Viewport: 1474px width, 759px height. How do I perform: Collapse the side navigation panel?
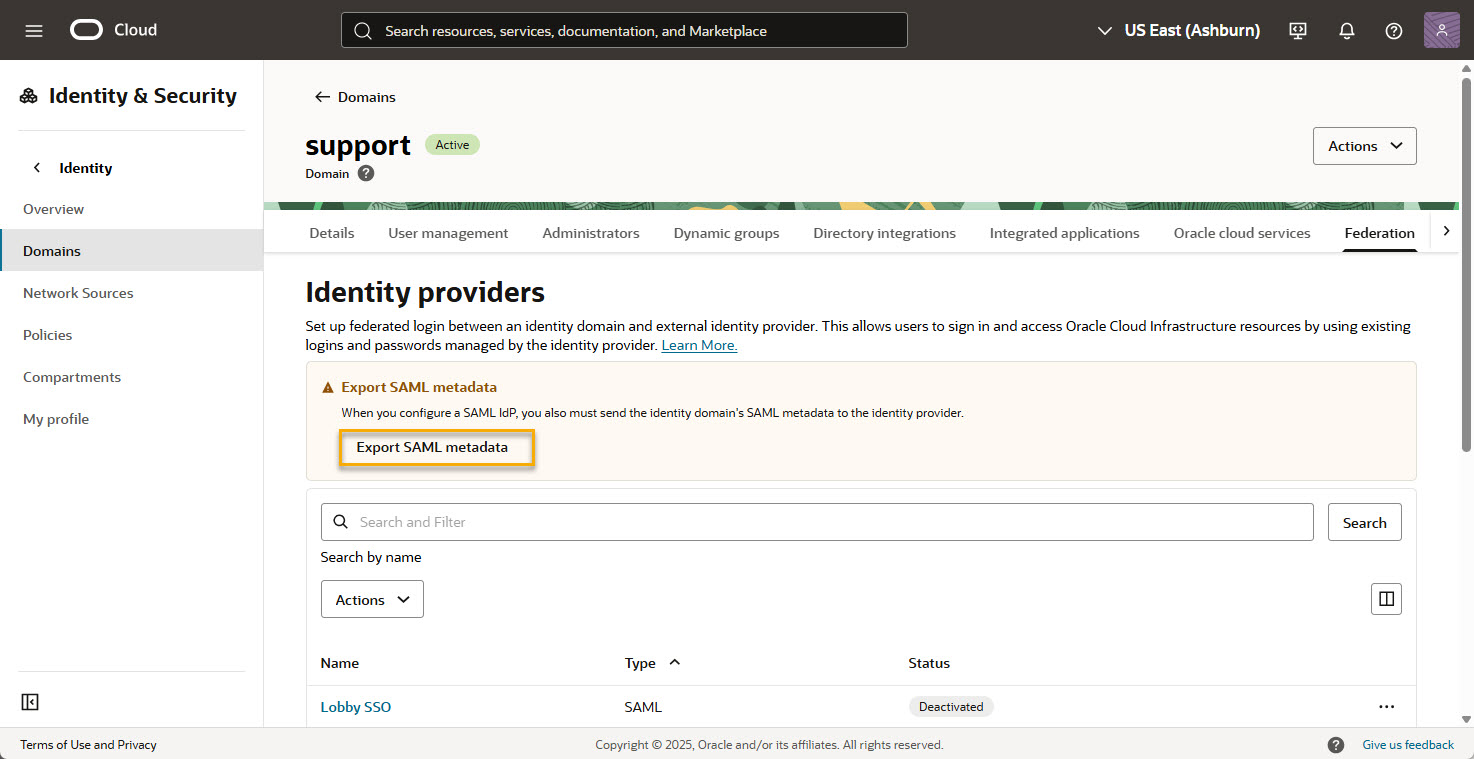tap(30, 702)
